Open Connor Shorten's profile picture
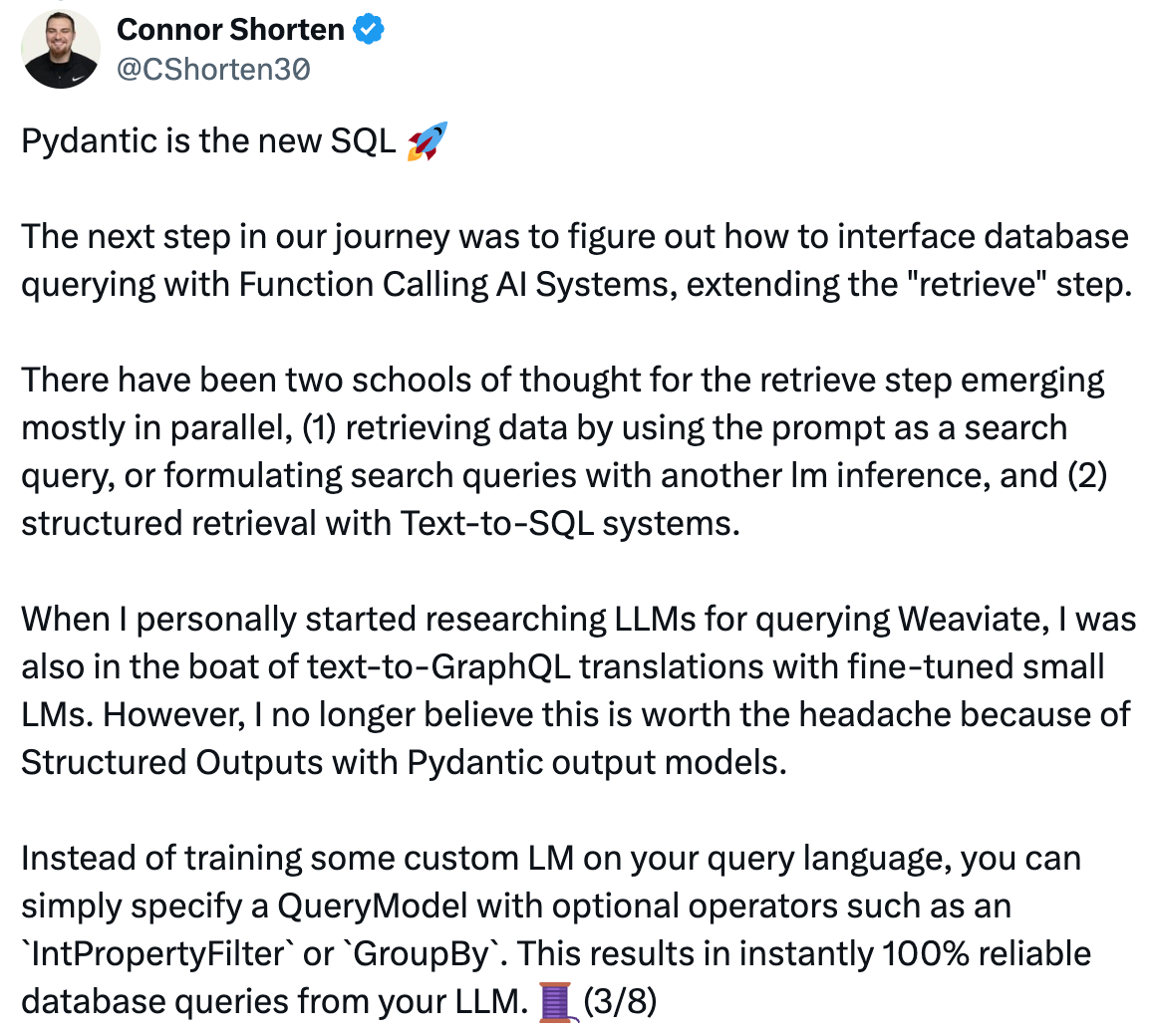This screenshot has width=1152, height=1036. [x=60, y=49]
